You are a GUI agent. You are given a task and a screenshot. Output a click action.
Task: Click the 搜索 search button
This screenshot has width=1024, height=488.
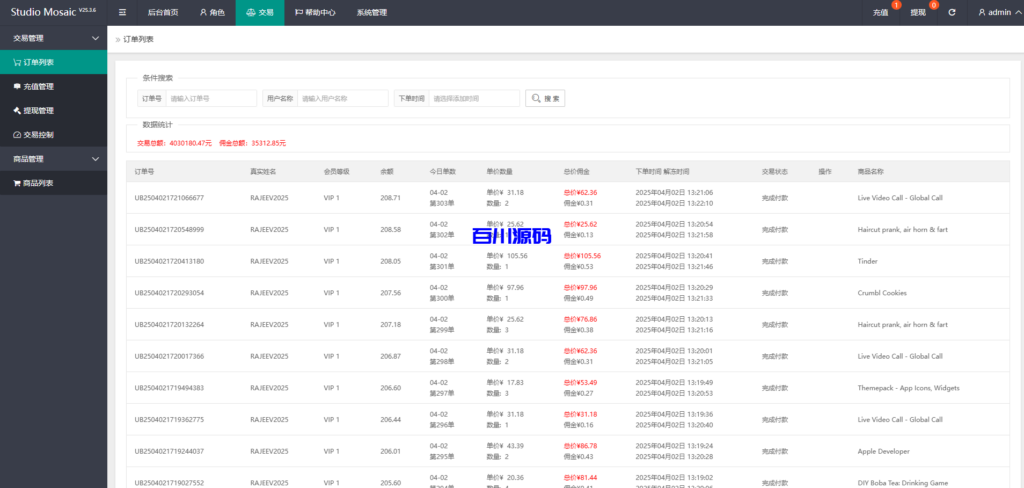(x=545, y=98)
